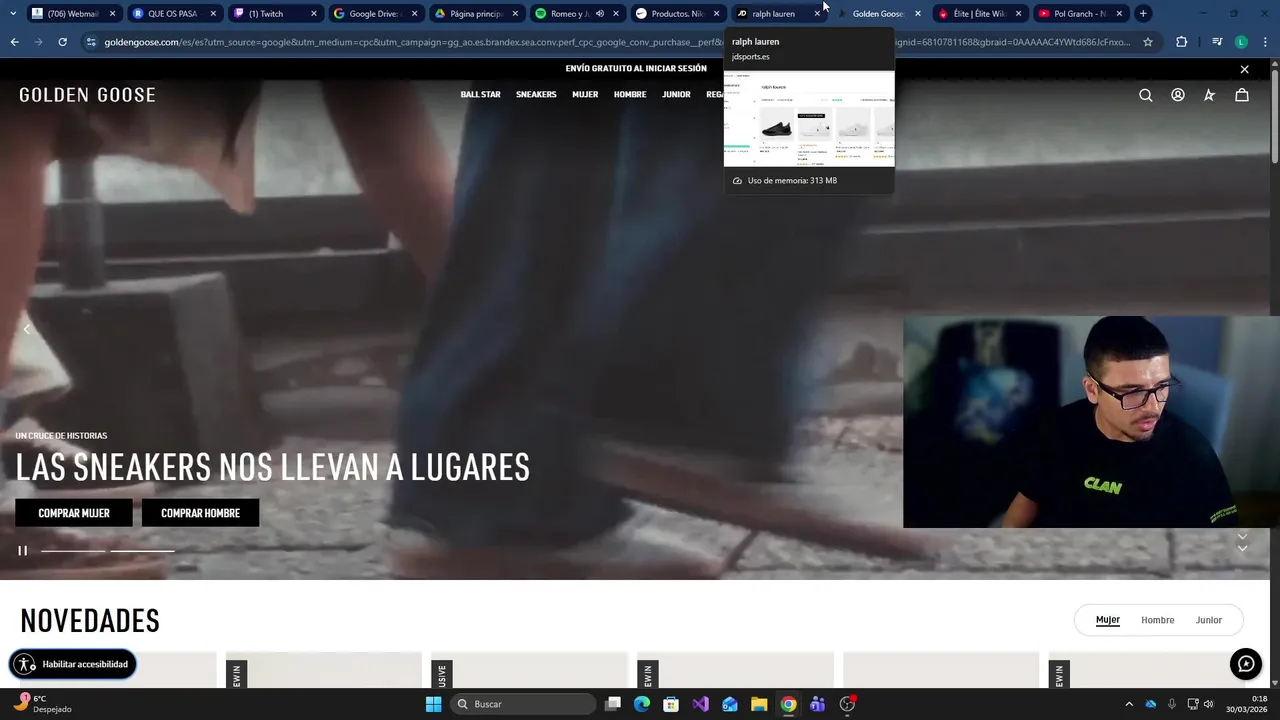Click the free shipping login banner text
The width and height of the screenshot is (1280, 720).
pos(636,69)
